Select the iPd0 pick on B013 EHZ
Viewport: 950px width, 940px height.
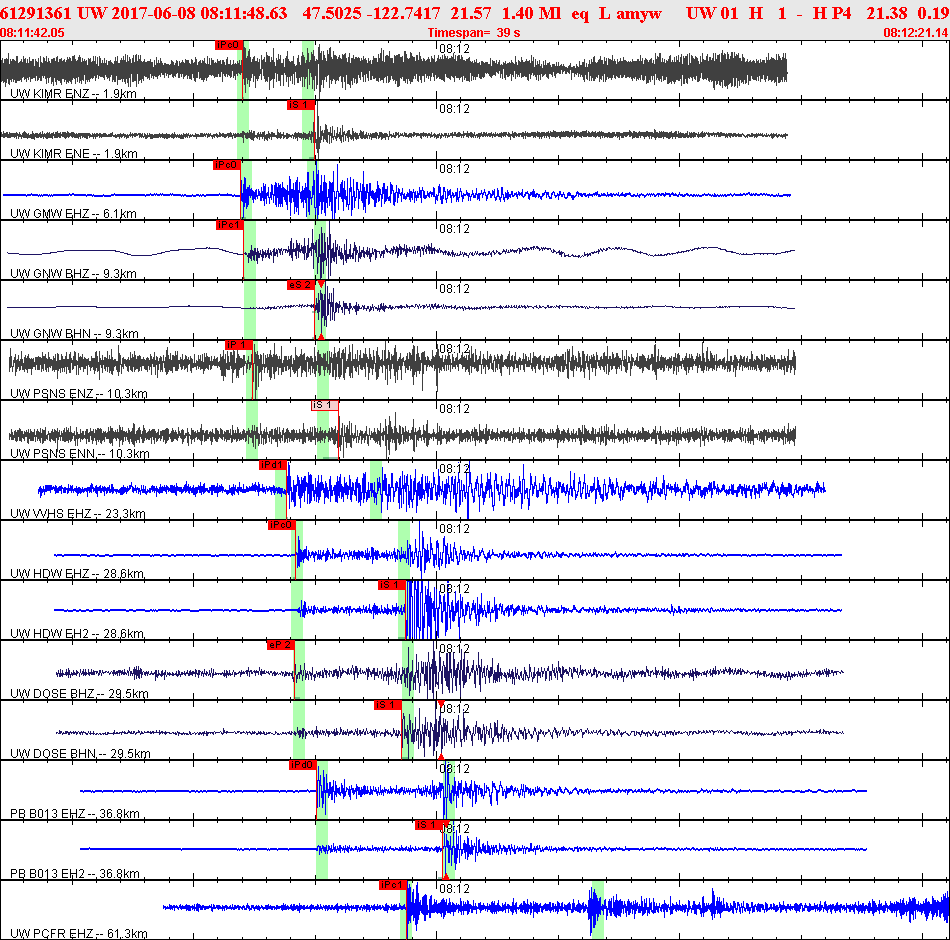pos(303,765)
